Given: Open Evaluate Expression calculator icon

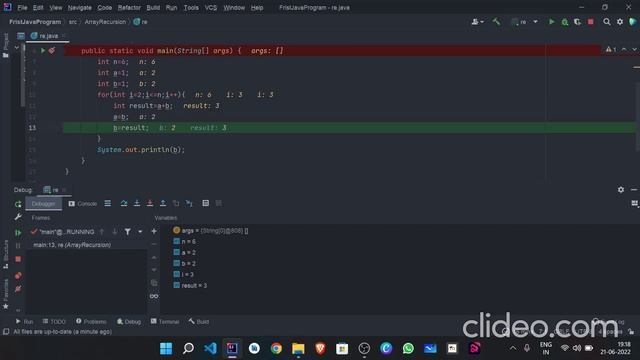Looking at the screenshot, I should tap(205, 203).
